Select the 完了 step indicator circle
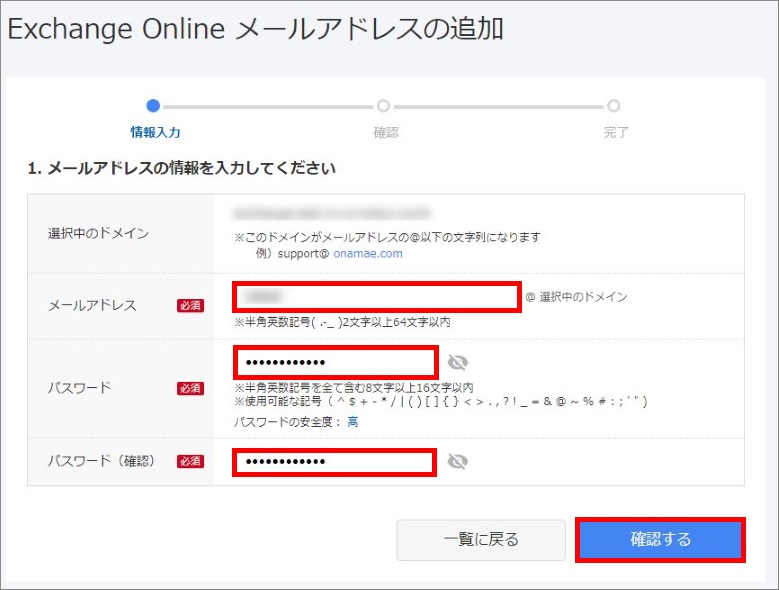 coord(614,106)
